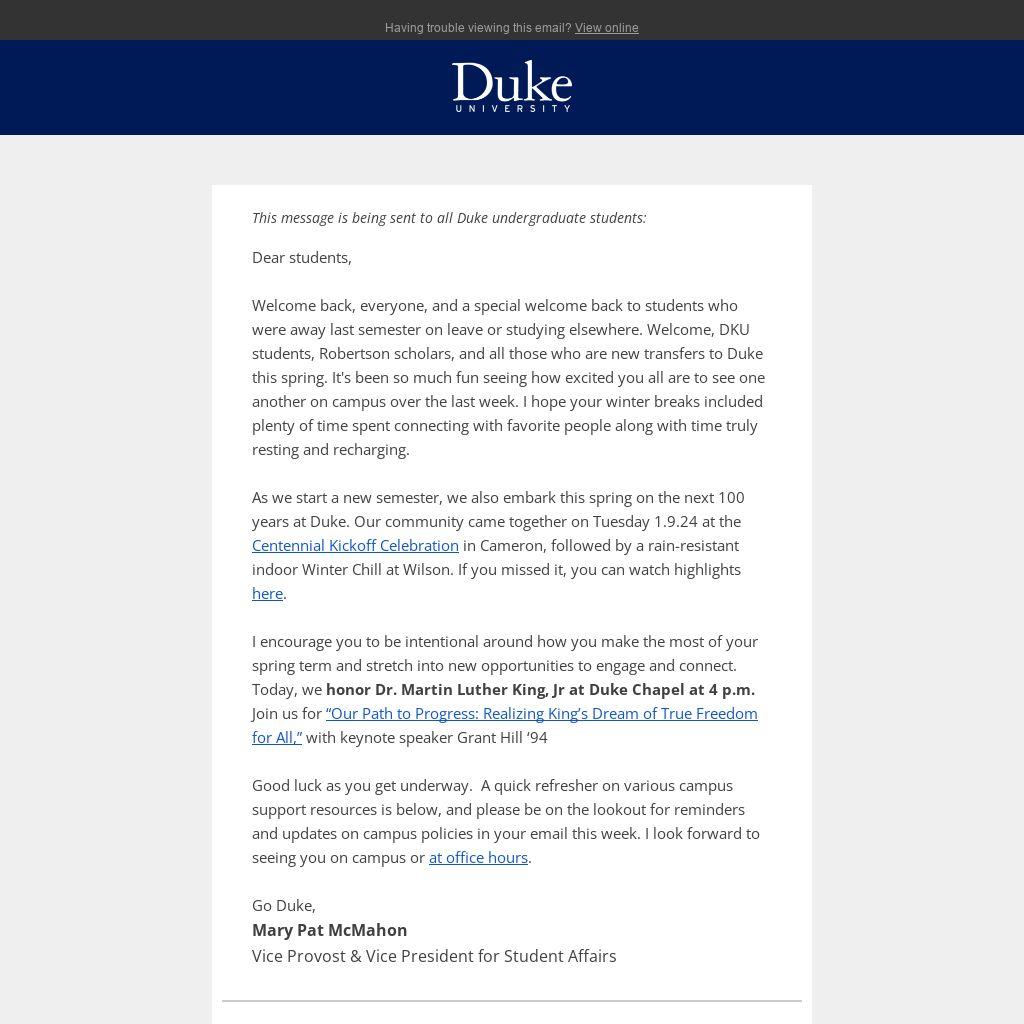Open the View online link

(x=606, y=28)
